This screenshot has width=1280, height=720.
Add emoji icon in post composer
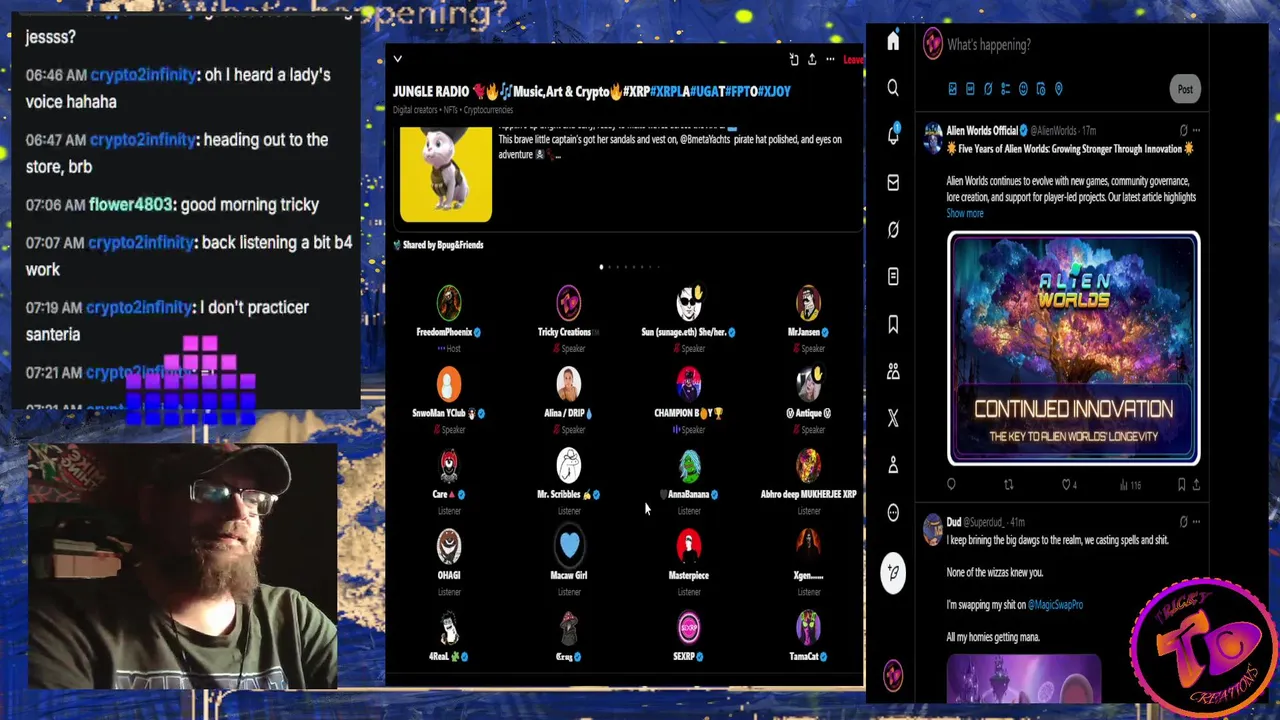click(x=1023, y=89)
